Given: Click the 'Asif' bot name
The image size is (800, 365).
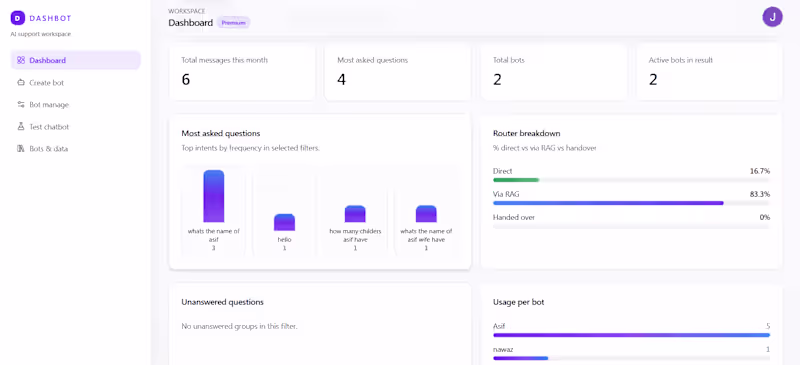Looking at the screenshot, I should pos(498,326).
